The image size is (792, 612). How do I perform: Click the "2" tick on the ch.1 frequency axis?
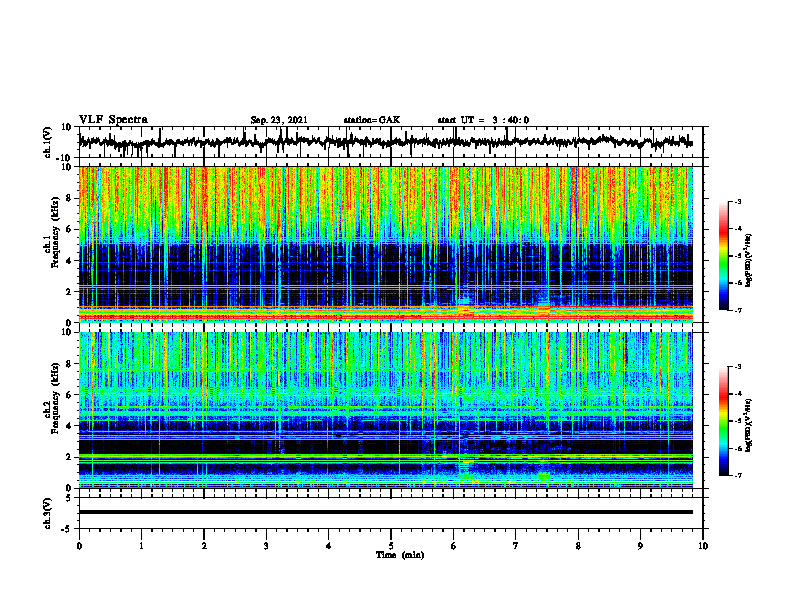click(70, 291)
